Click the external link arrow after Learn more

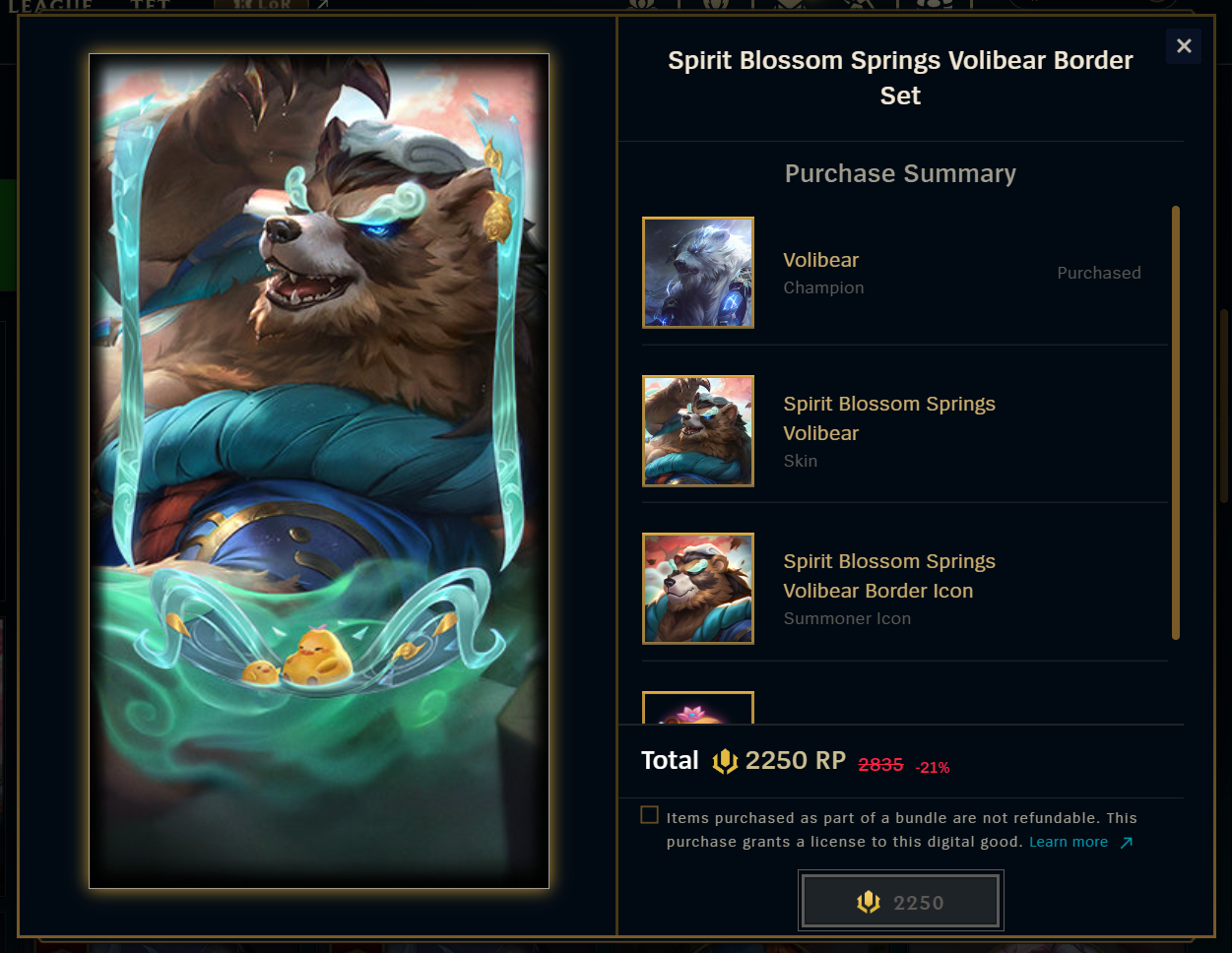coord(1127,843)
